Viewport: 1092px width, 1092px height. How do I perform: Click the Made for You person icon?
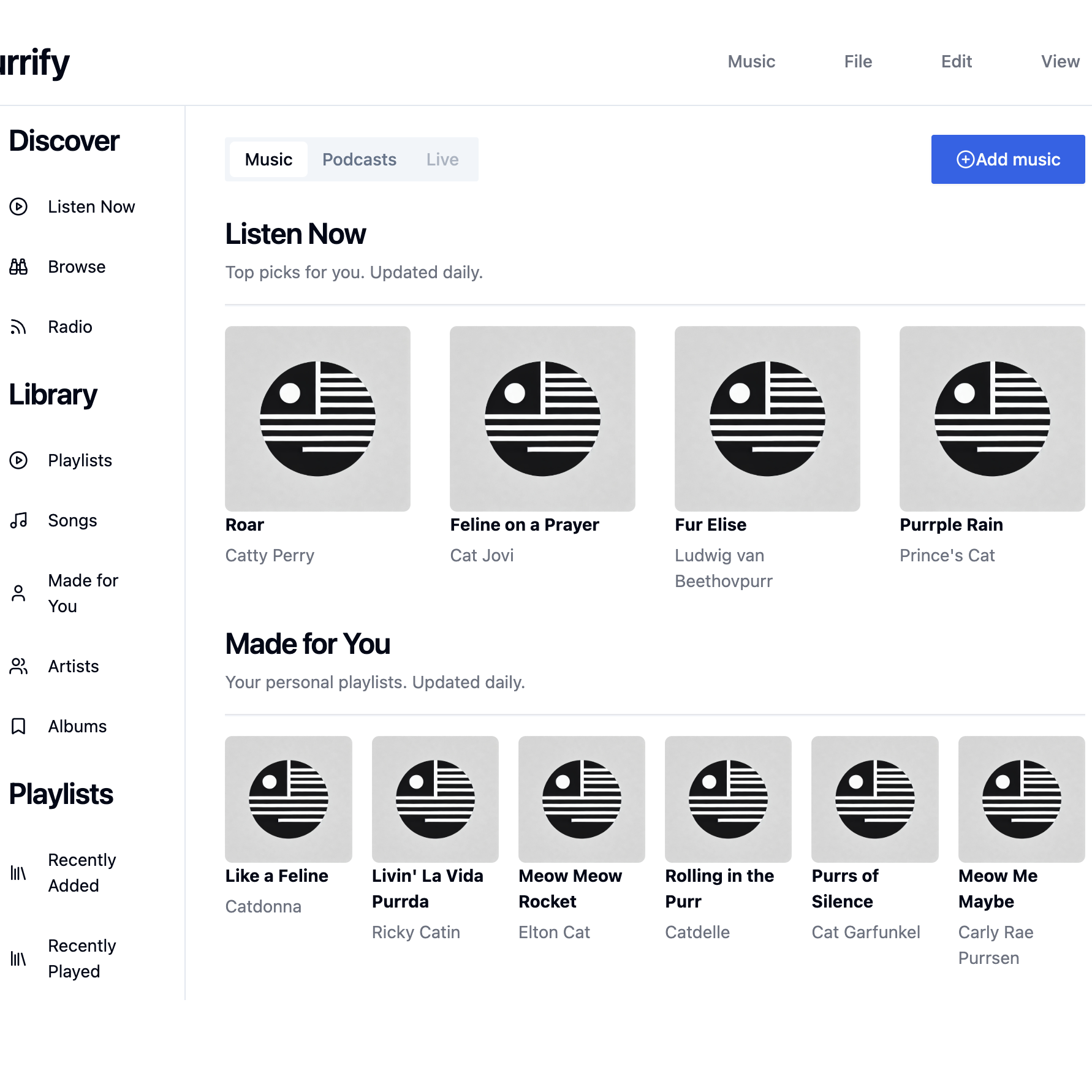(18, 593)
